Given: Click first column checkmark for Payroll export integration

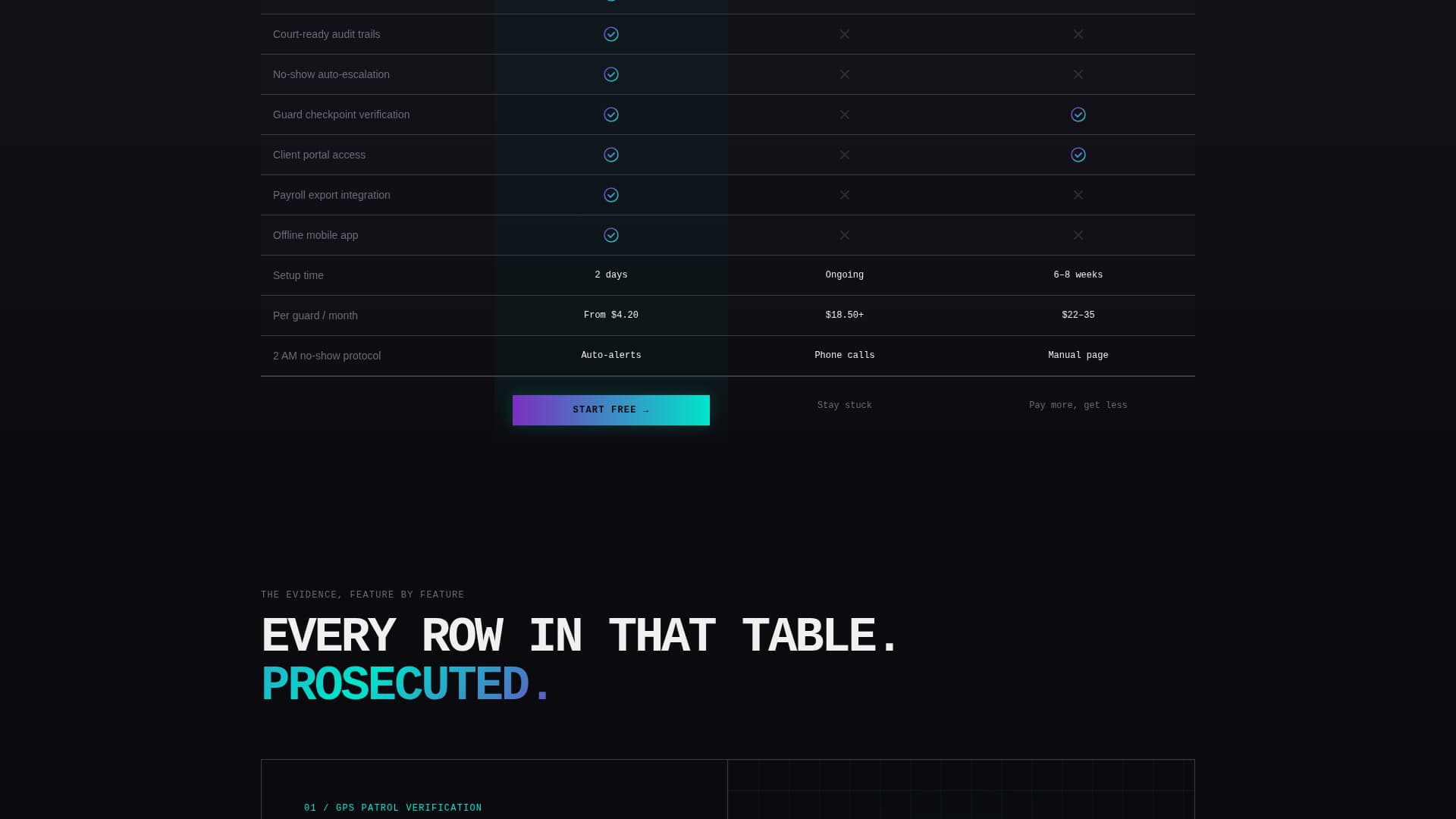Looking at the screenshot, I should (x=611, y=195).
